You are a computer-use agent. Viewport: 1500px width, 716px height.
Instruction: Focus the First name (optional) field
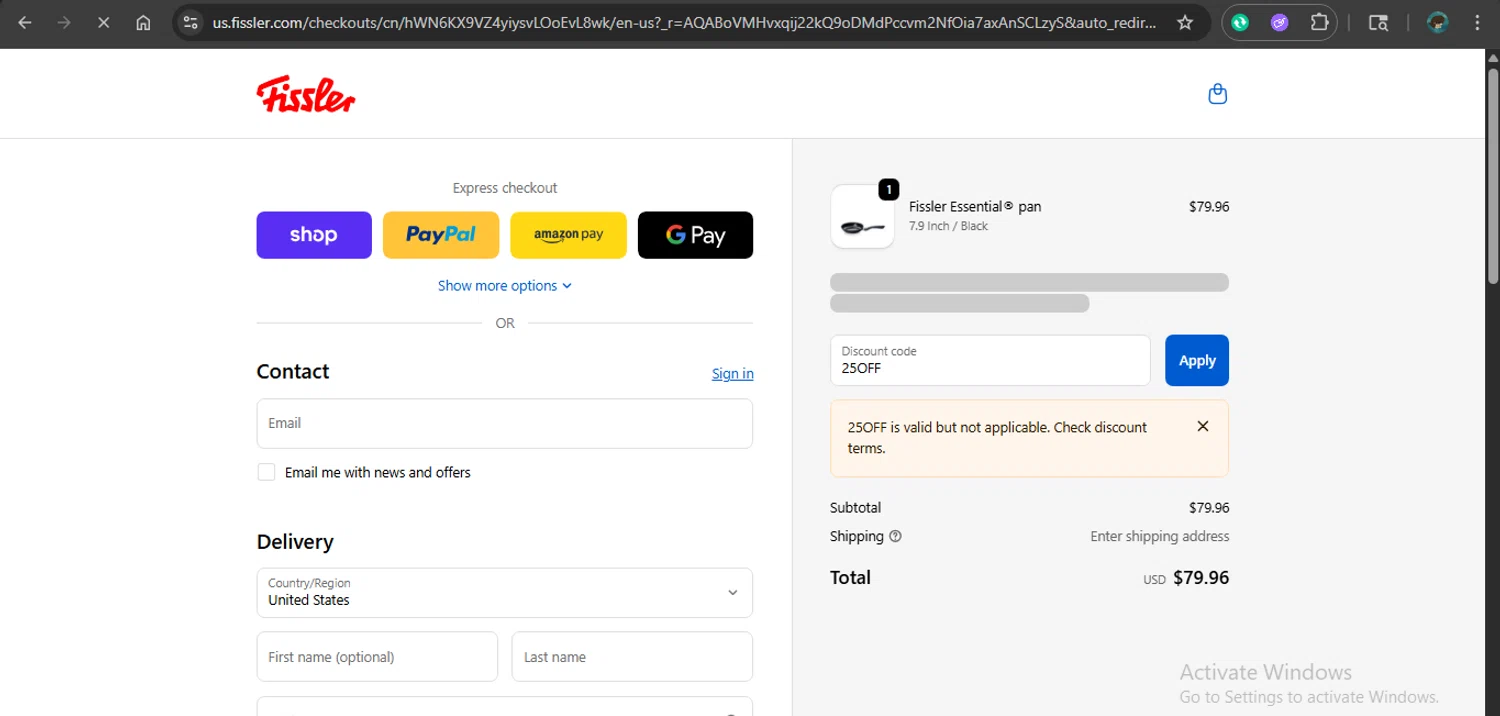(x=377, y=657)
